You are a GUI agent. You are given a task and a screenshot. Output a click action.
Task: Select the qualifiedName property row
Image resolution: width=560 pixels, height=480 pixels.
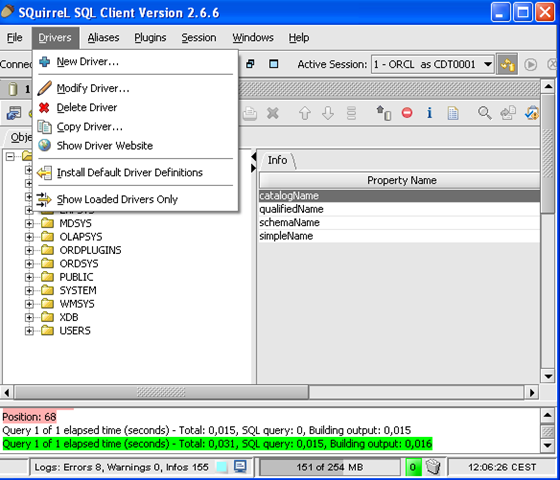coord(399,209)
